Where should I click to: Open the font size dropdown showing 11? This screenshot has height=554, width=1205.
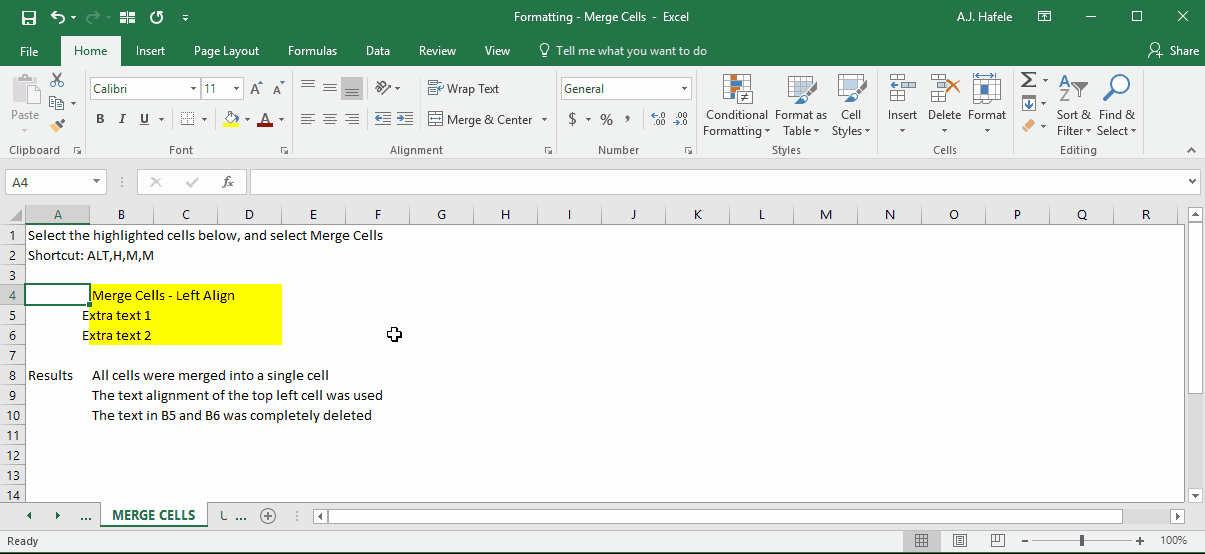[235, 89]
